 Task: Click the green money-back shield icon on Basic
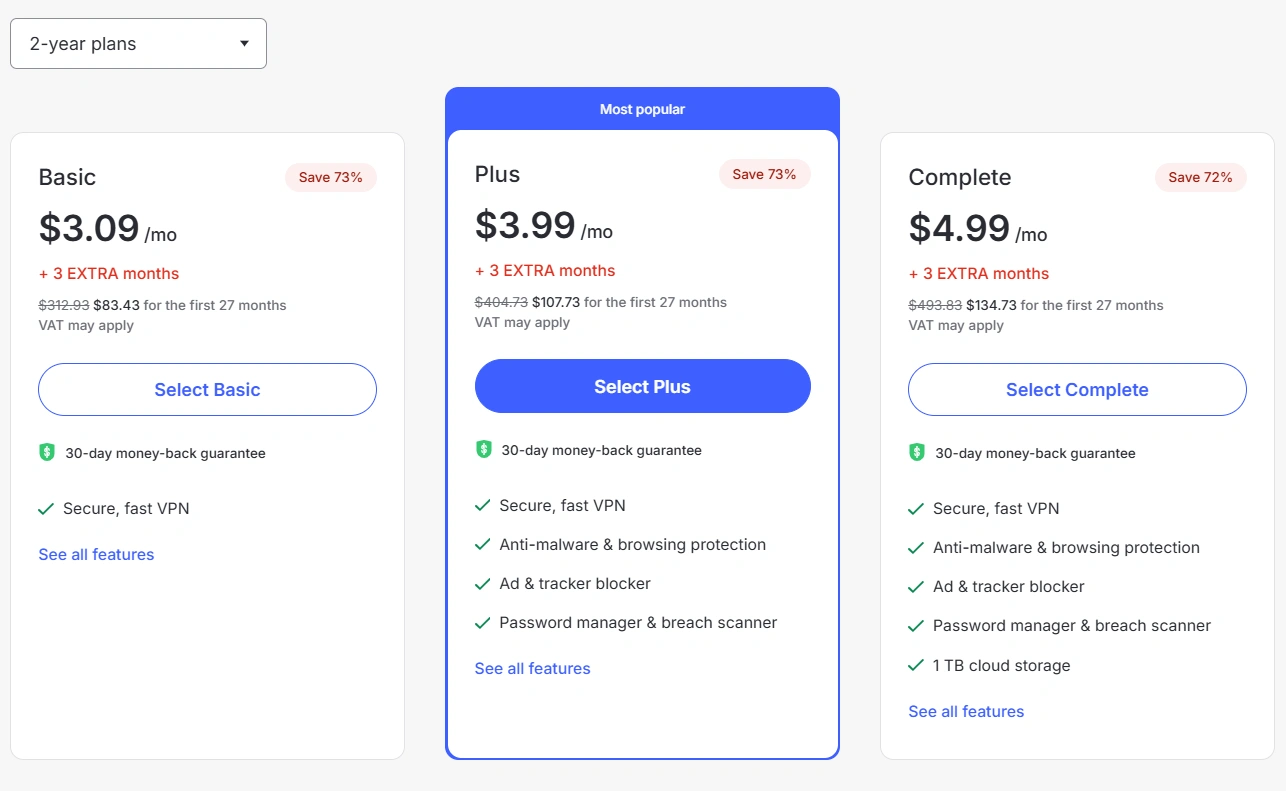pyautogui.click(x=46, y=452)
